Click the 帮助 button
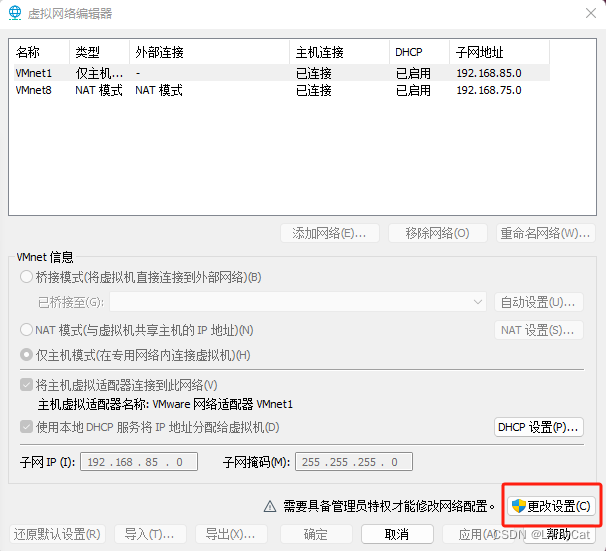 559,534
